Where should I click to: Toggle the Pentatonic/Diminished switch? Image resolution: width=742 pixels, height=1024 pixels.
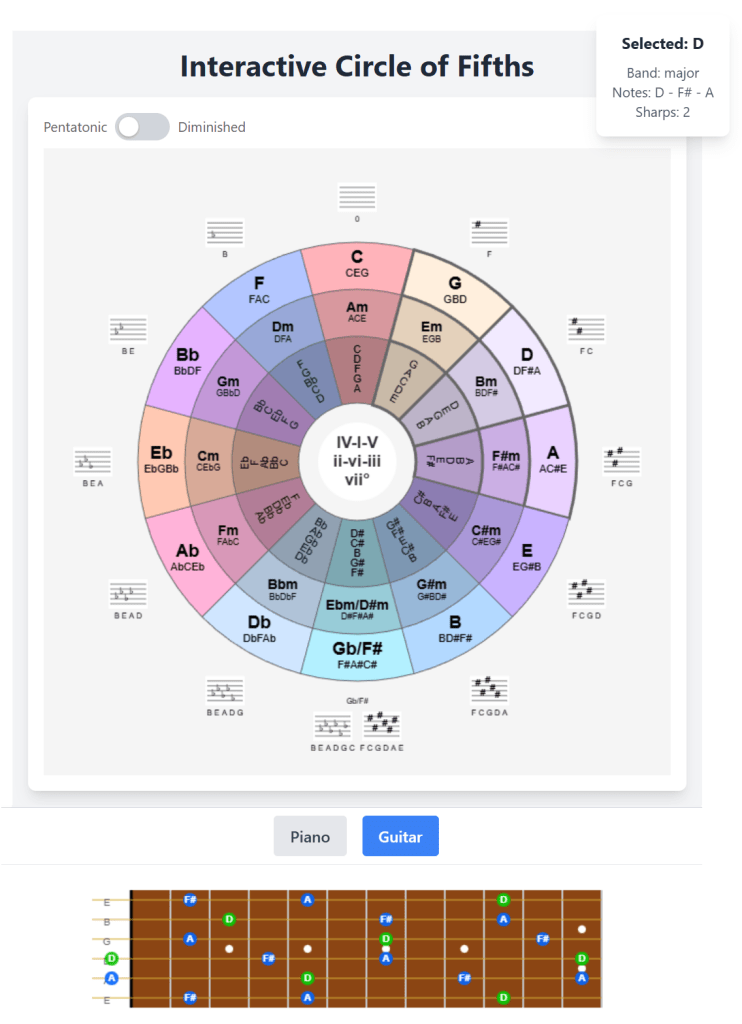point(142,127)
